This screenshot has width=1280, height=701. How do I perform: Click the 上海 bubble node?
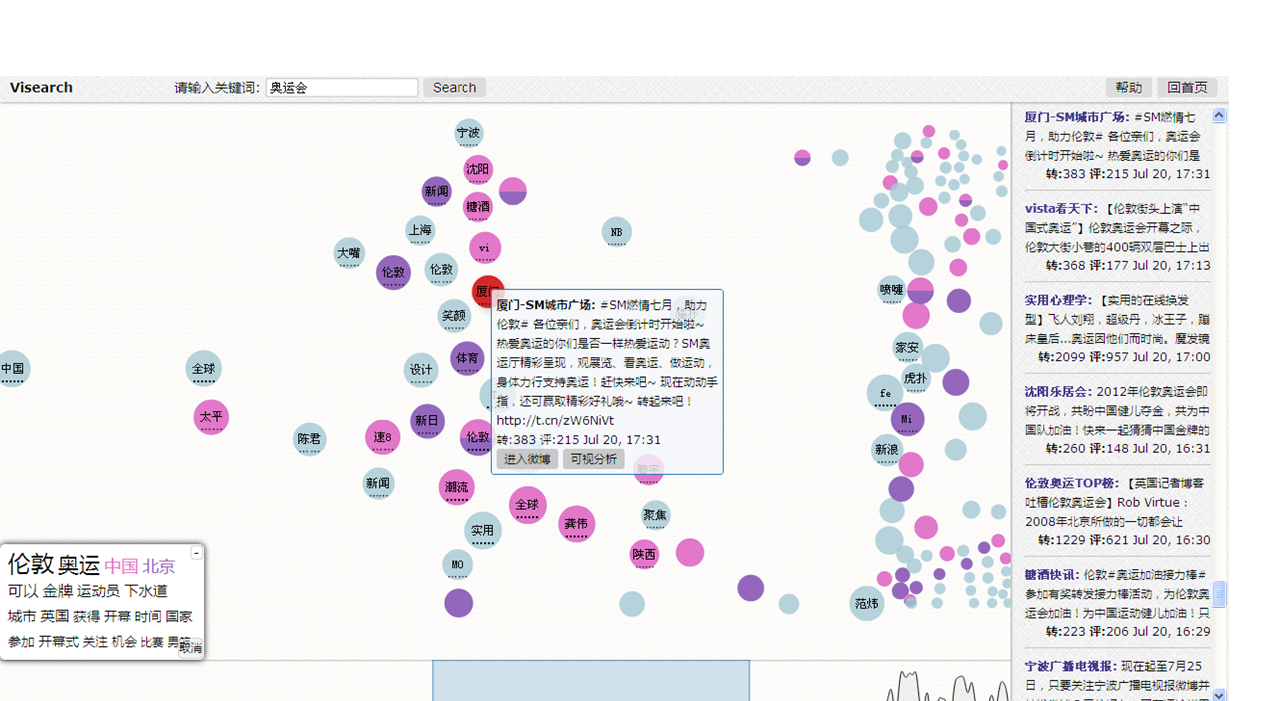[x=420, y=230]
